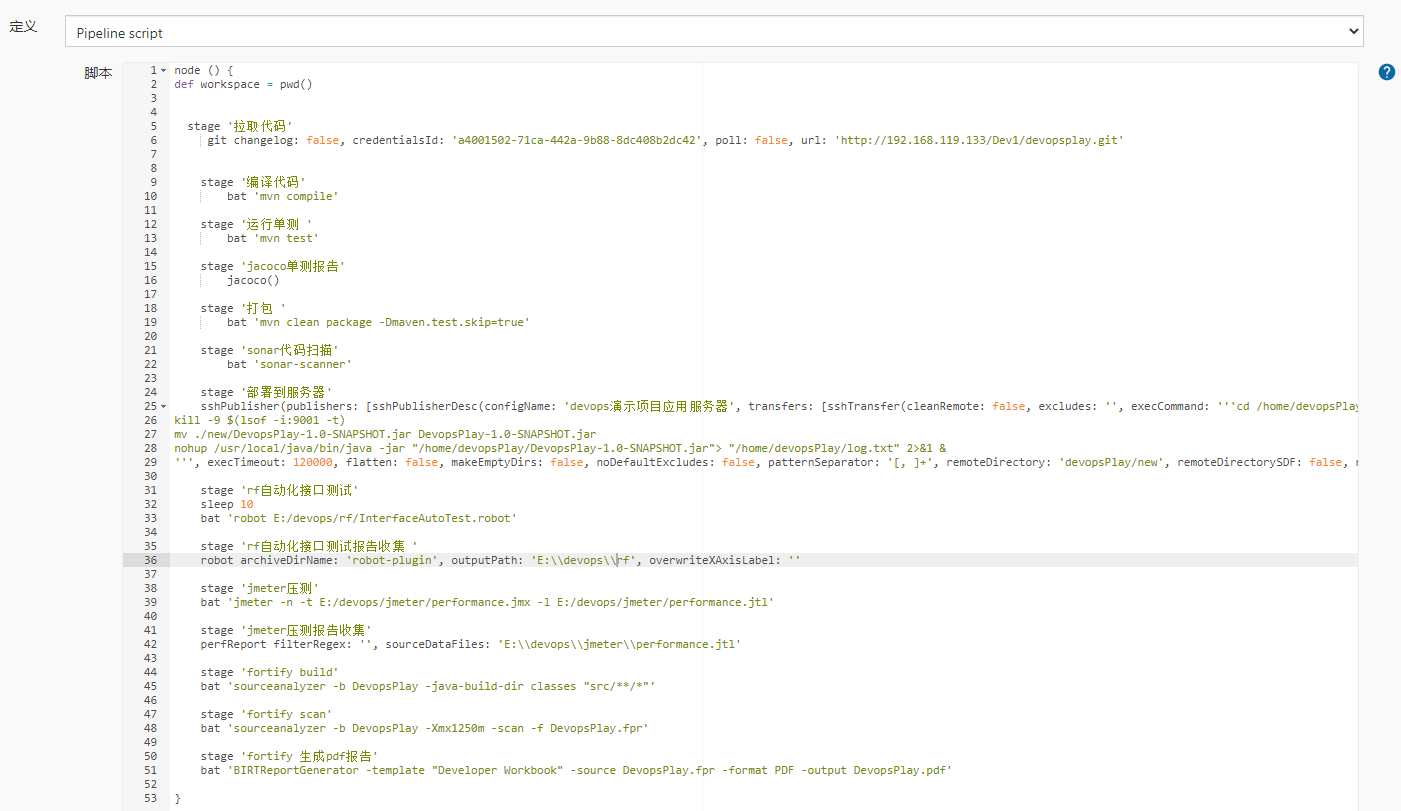Click the 脚本 label
Screen dimensions: 1401x811
click(98, 73)
